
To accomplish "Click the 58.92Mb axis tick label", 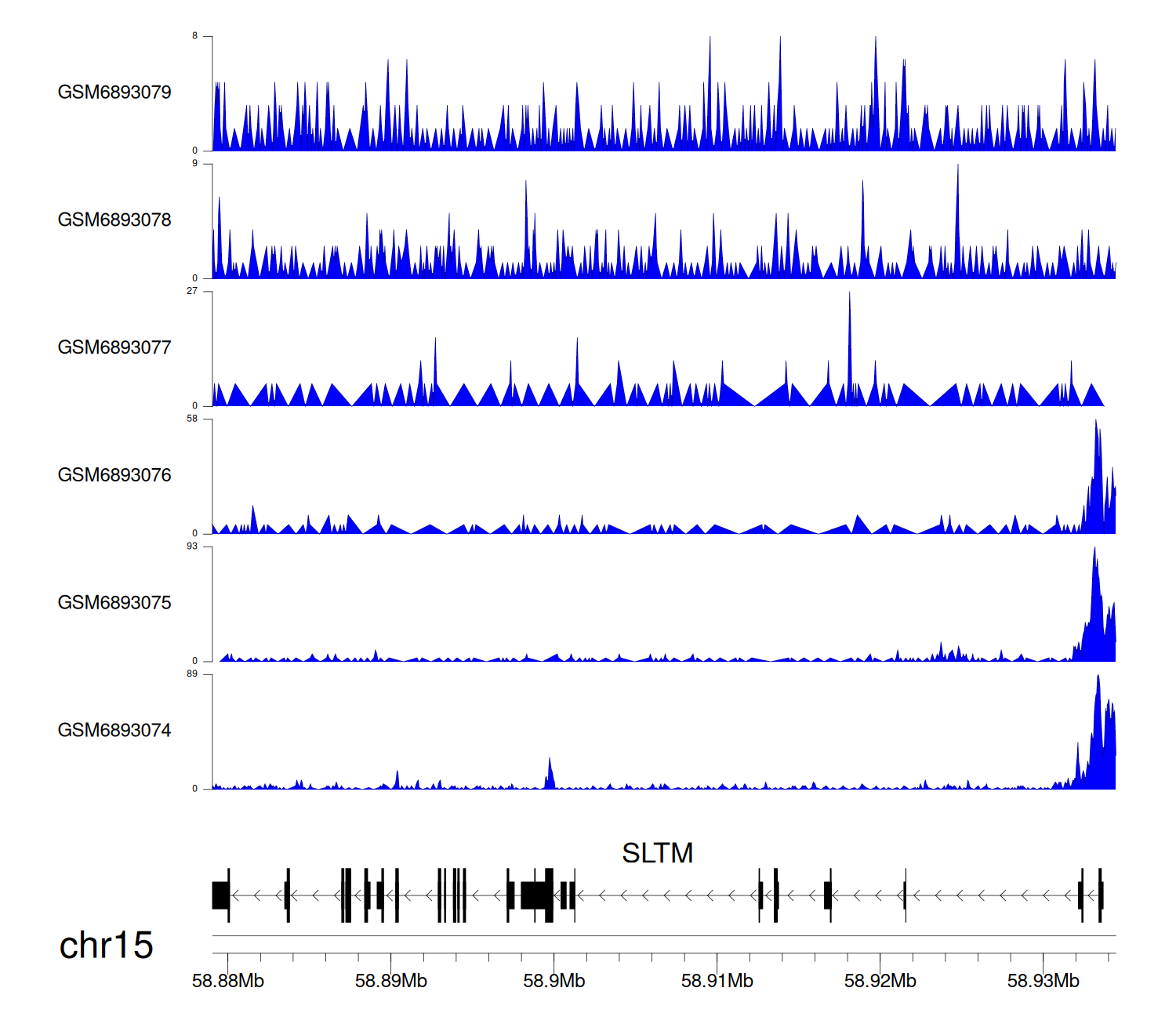I will (880, 981).
